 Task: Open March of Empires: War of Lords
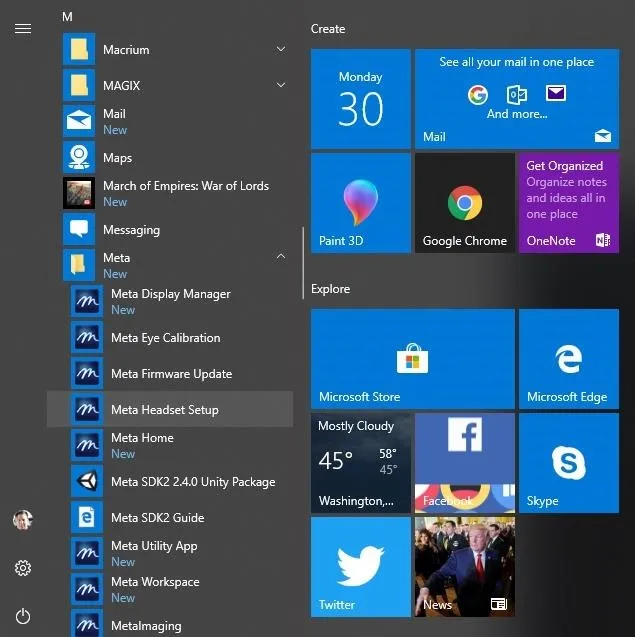coord(170,193)
